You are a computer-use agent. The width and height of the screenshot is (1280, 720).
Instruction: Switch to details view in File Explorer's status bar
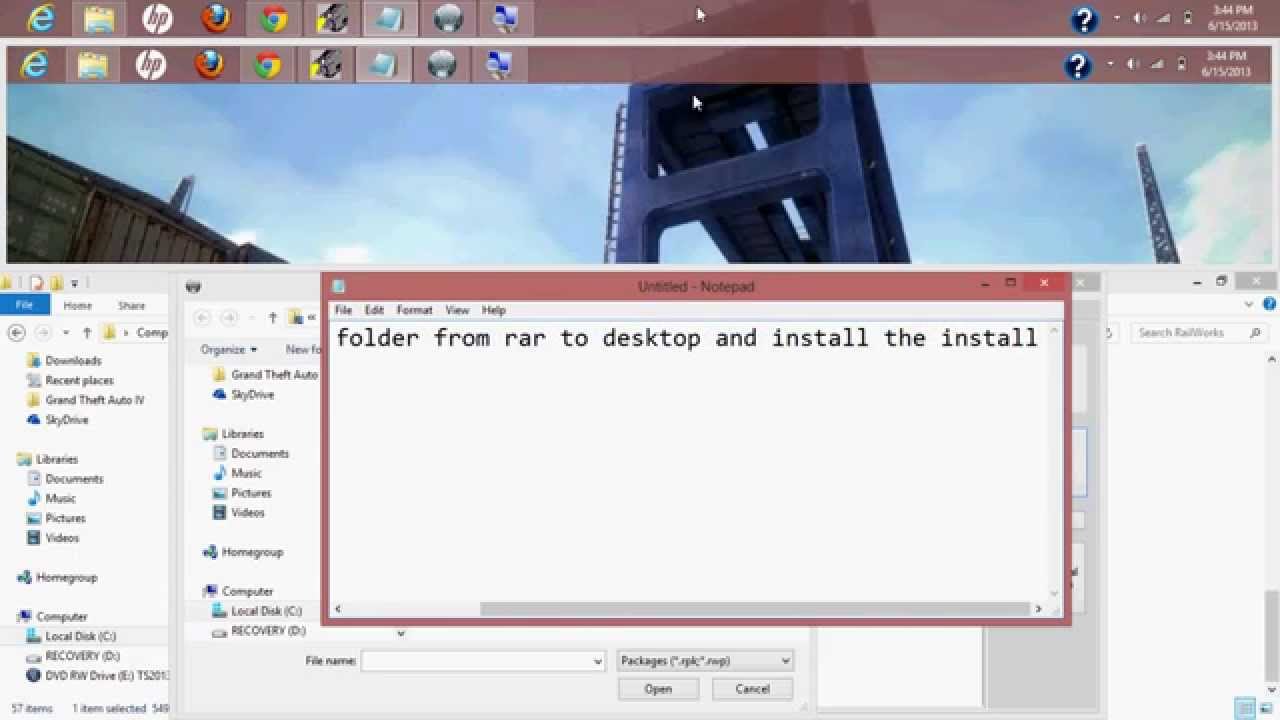click(x=1243, y=708)
